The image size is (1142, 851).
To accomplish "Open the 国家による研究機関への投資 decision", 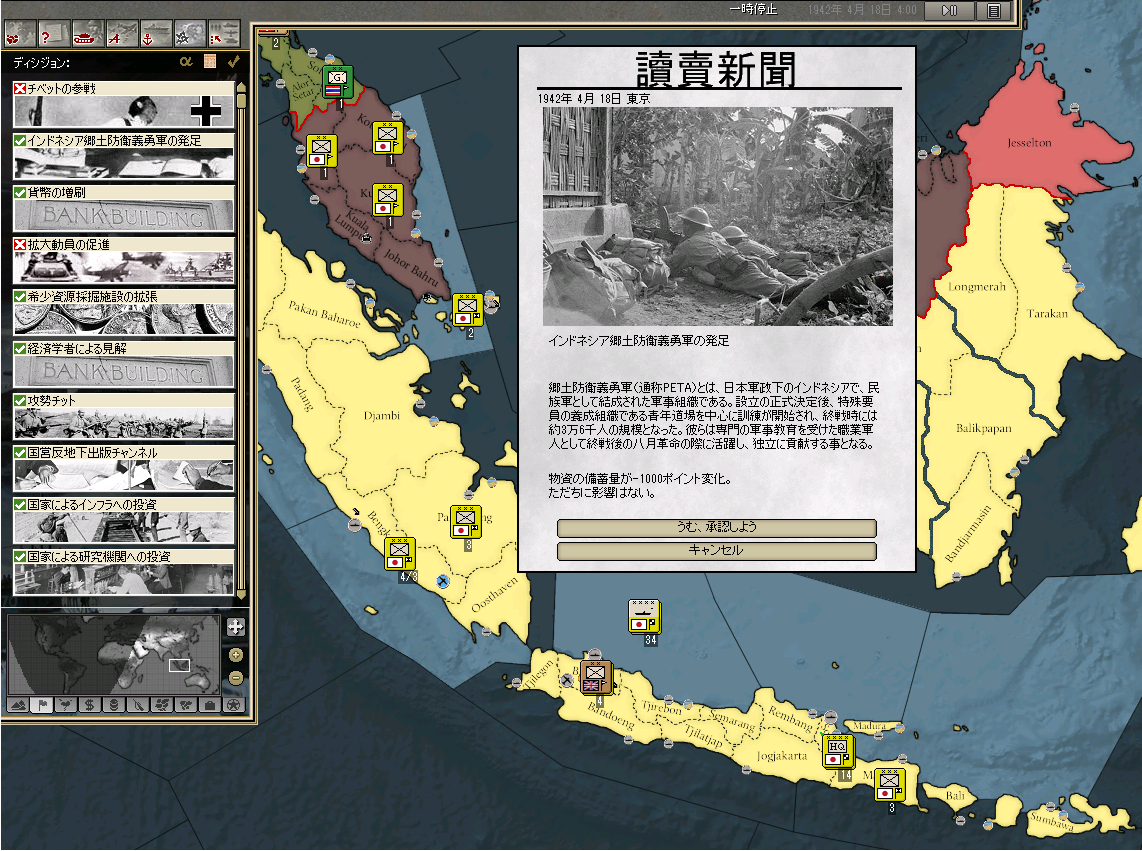I will pyautogui.click(x=124, y=573).
